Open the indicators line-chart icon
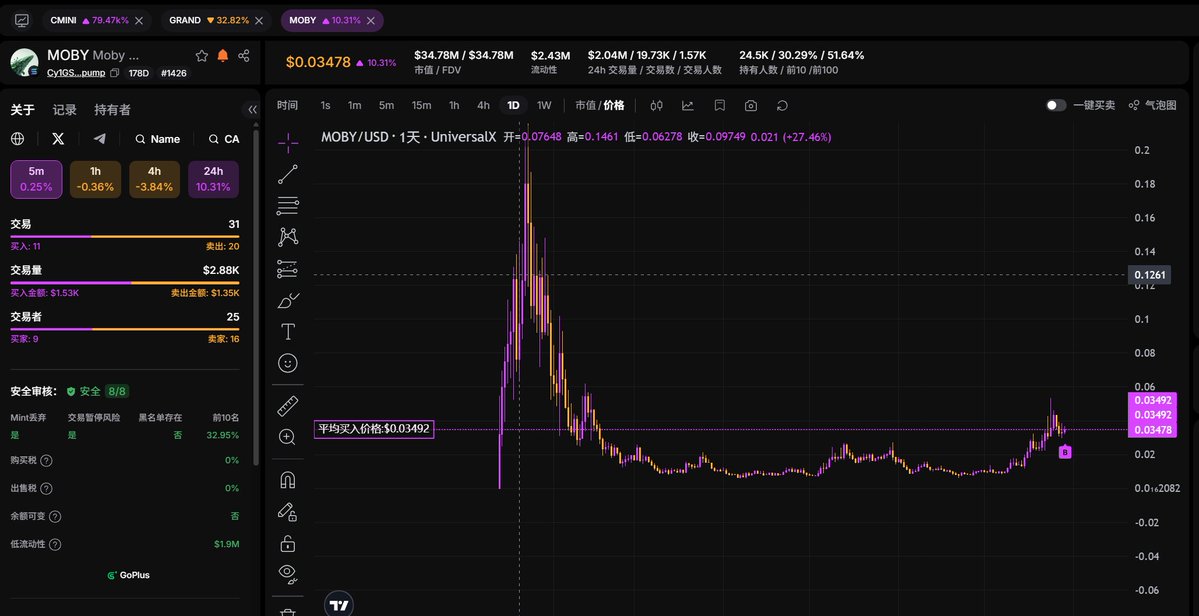The image size is (1199, 616). 688,105
